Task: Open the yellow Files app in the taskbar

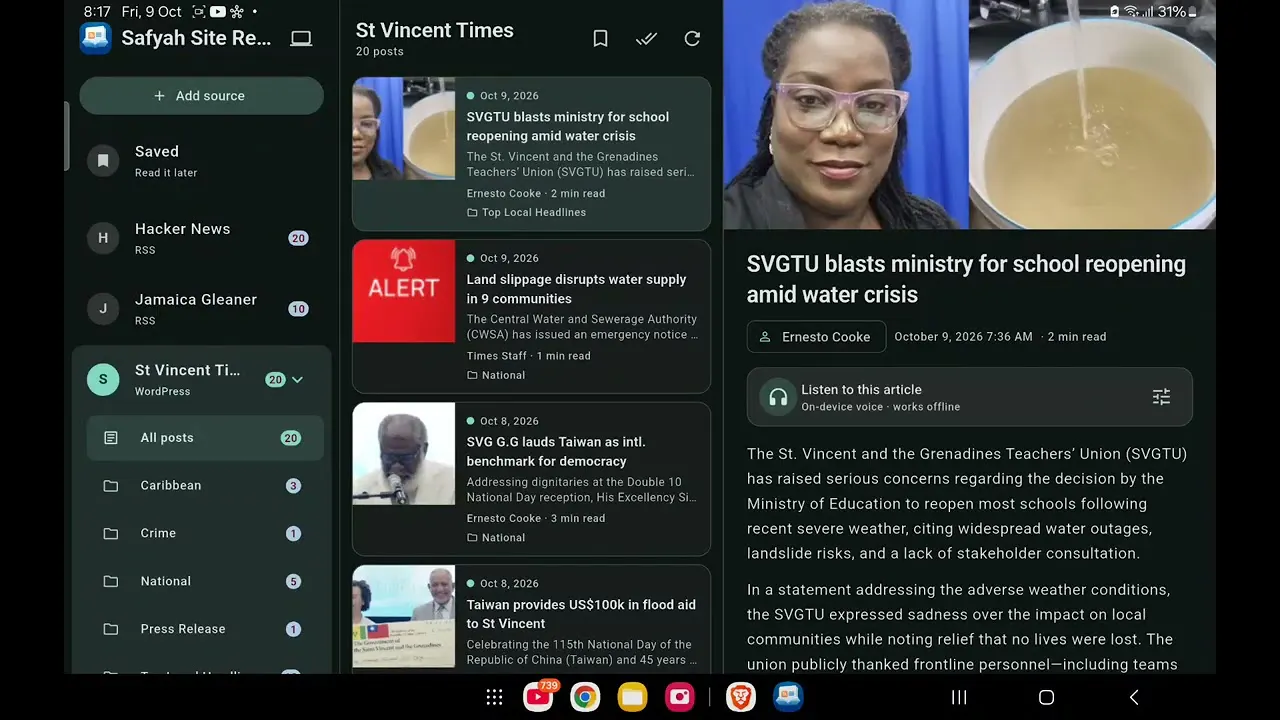Action: click(x=632, y=697)
